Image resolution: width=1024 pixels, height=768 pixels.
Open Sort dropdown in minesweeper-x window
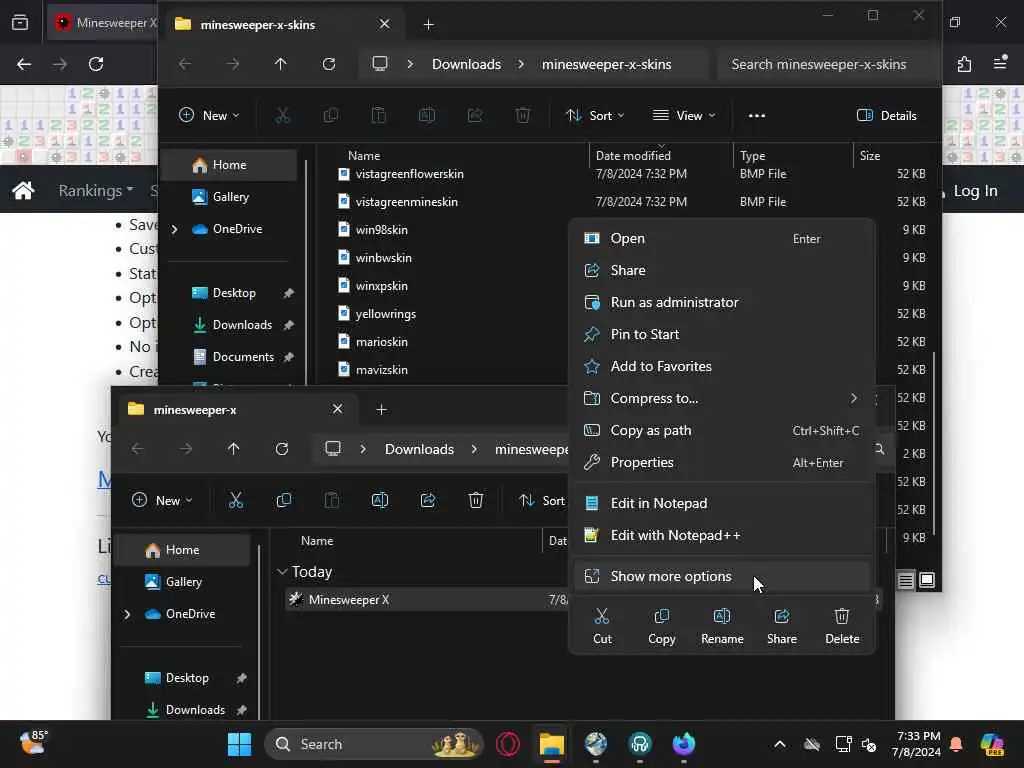point(542,501)
